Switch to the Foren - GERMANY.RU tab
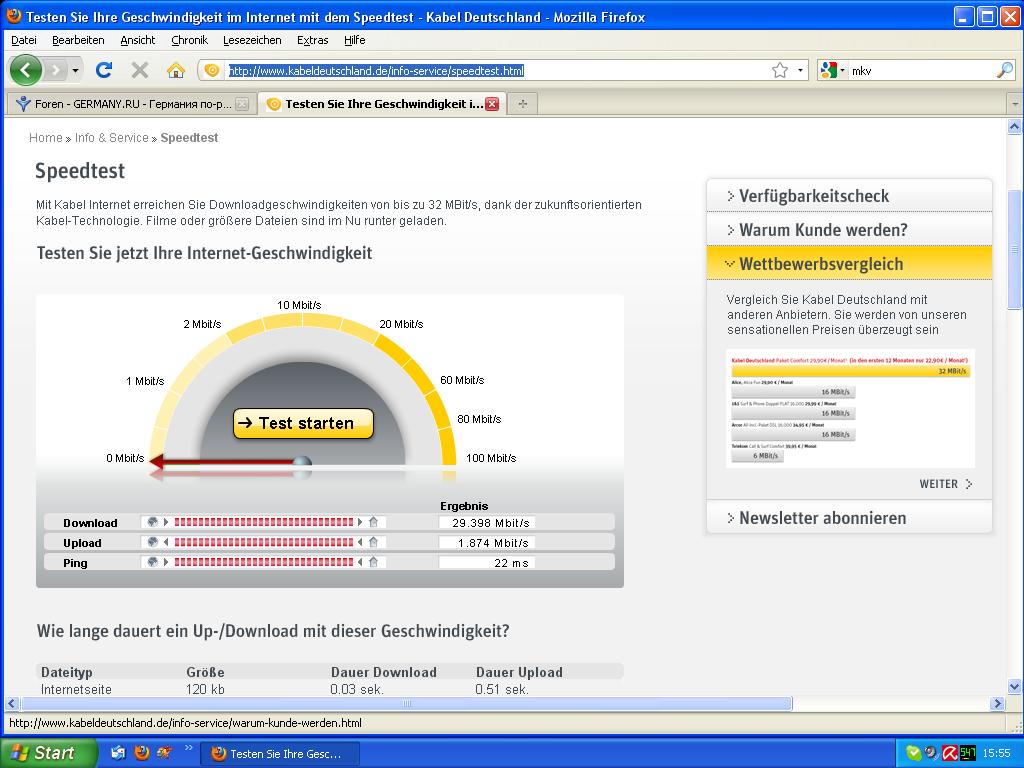 (130, 104)
